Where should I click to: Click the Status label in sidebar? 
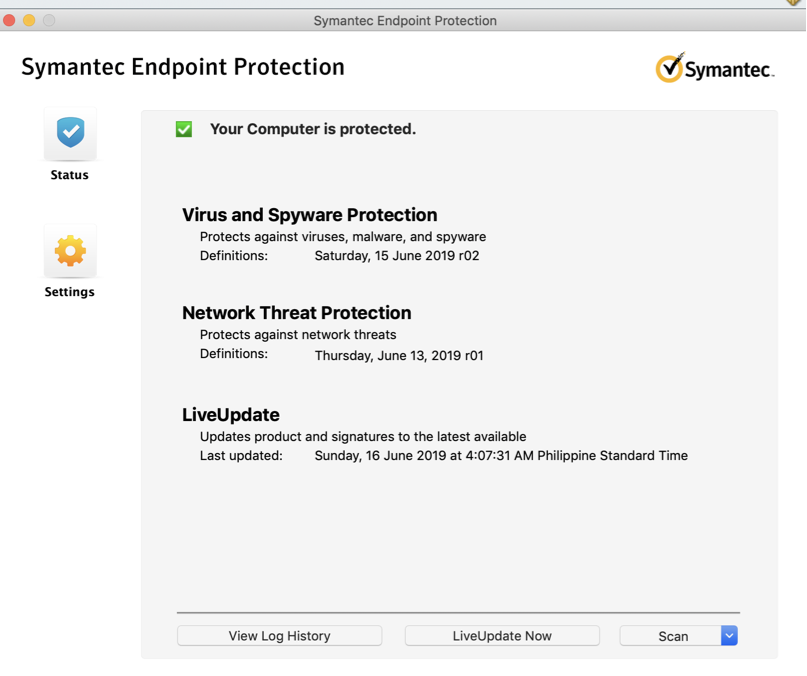69,175
